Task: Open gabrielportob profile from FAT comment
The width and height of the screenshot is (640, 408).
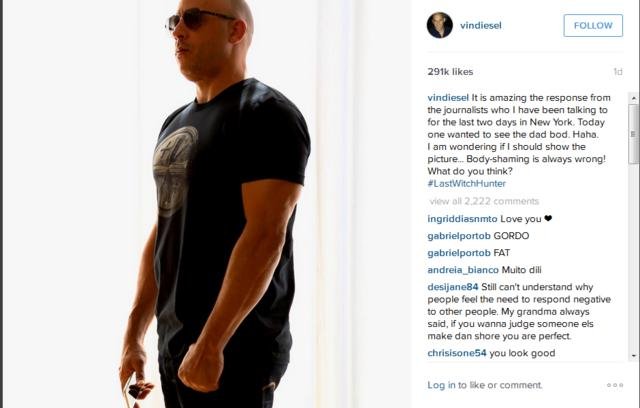Action: 459,253
